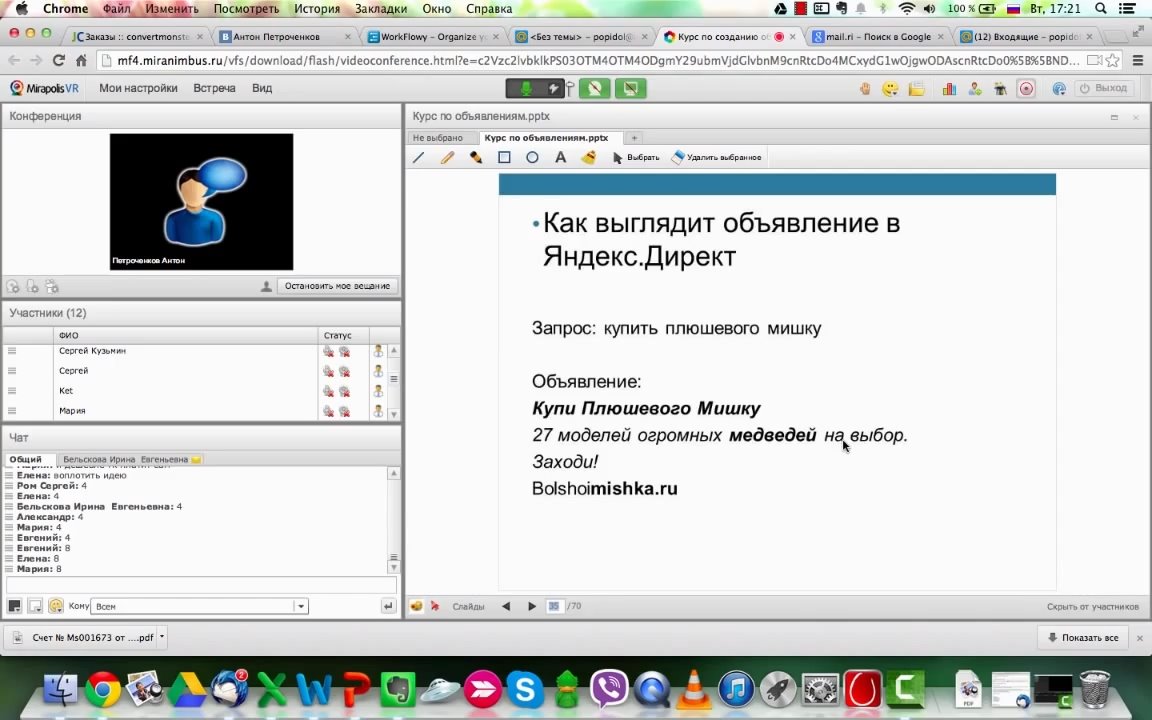Click the slides palette icon
This screenshot has width=1152, height=720.
click(416, 606)
